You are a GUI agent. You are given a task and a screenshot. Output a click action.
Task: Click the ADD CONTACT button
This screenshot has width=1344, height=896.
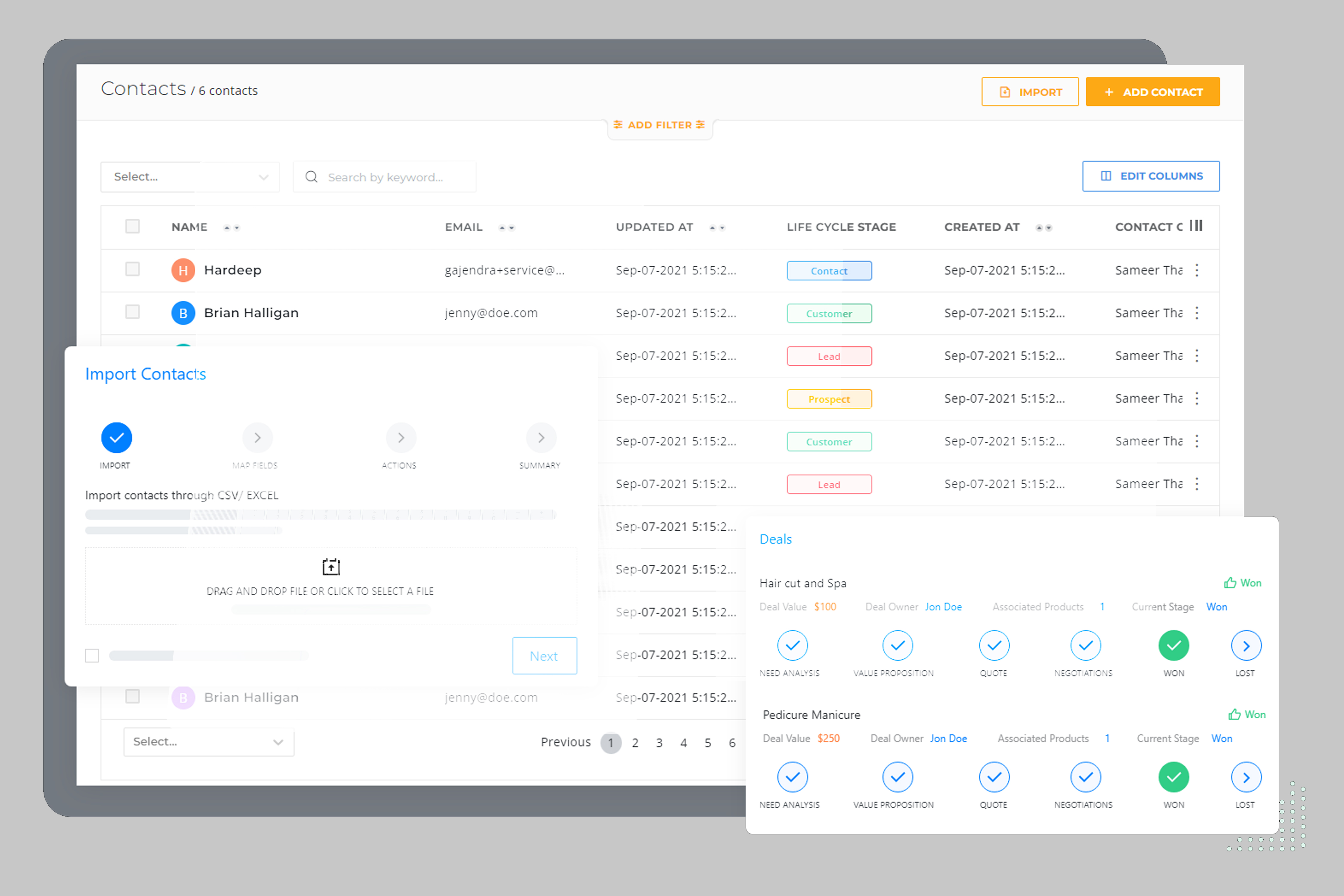1153,91
